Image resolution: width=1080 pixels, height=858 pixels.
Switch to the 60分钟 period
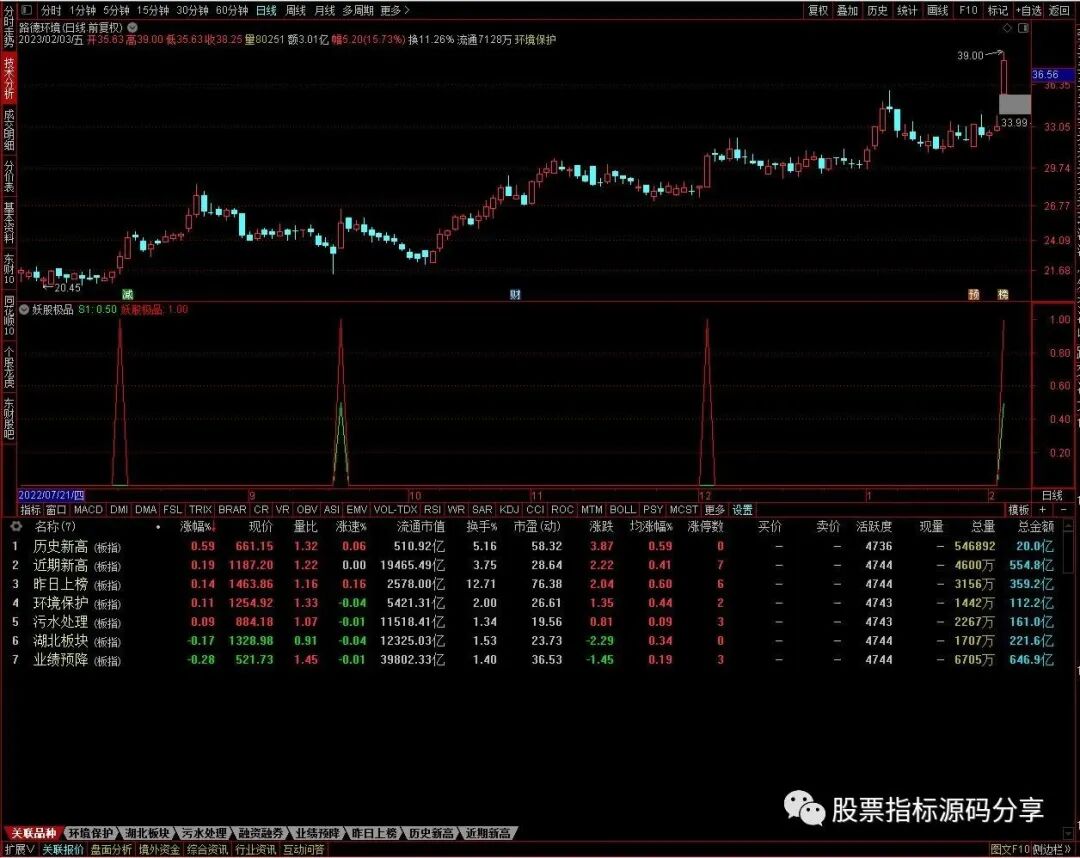(232, 10)
